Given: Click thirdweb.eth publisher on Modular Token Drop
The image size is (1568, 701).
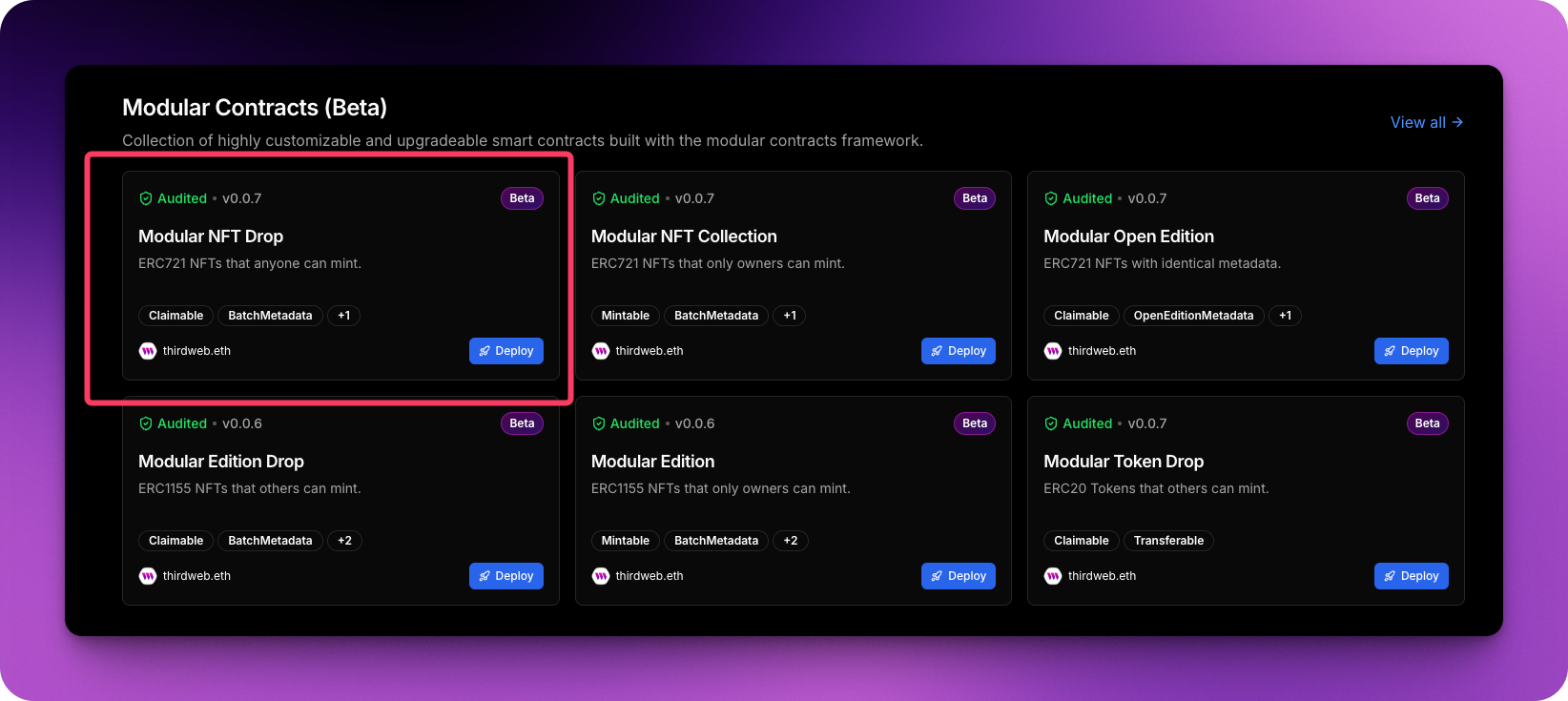Looking at the screenshot, I should [x=1103, y=576].
